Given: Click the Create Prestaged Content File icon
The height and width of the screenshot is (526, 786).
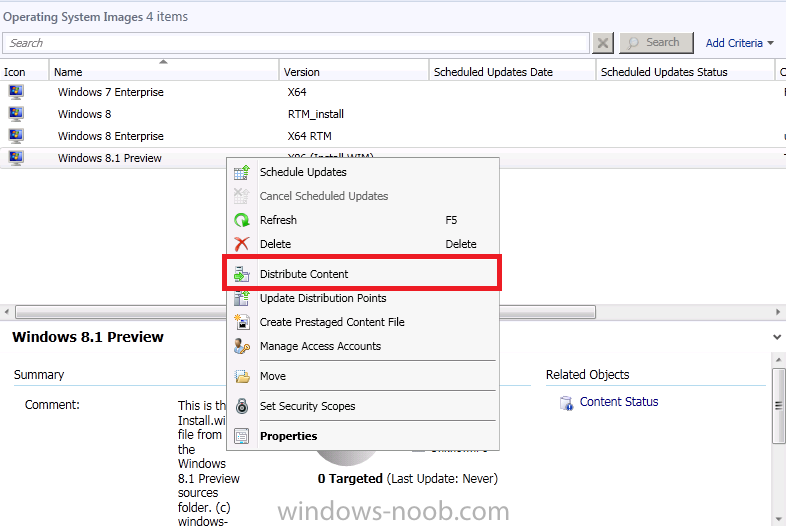Looking at the screenshot, I should click(241, 322).
